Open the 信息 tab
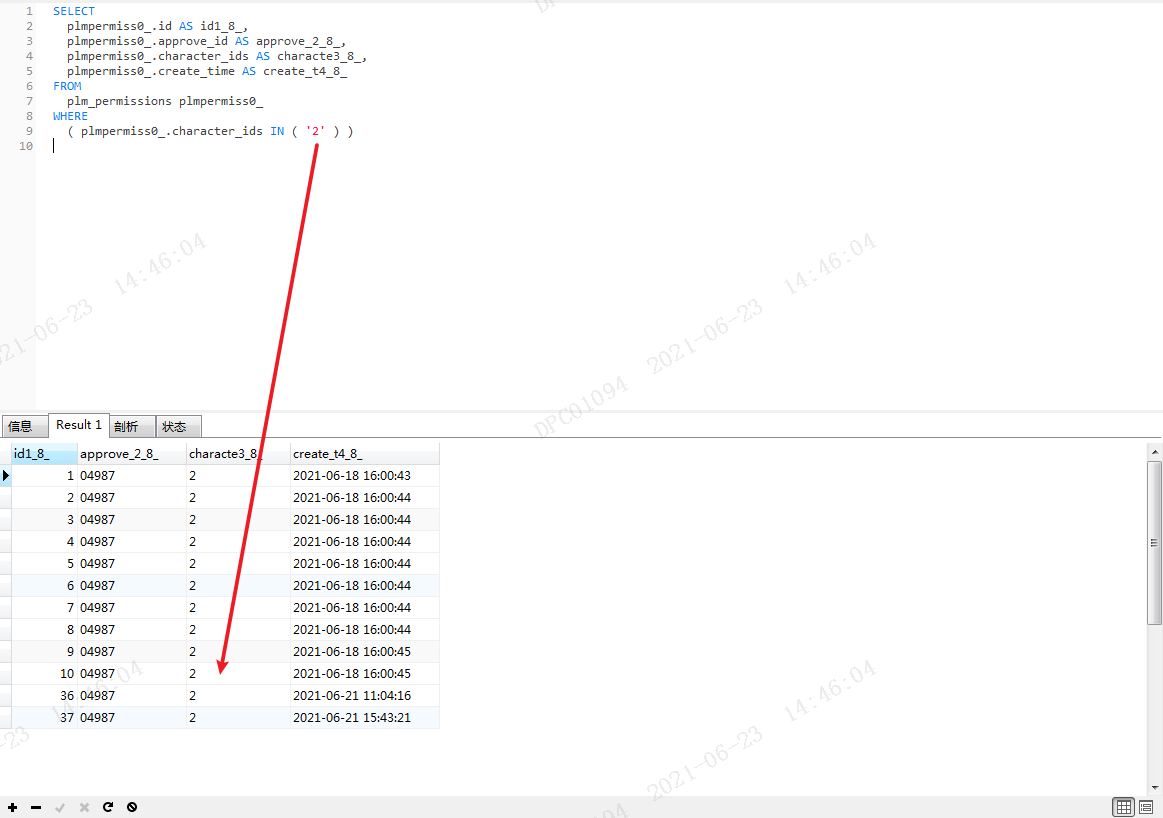The image size is (1163, 818). pos(24,426)
